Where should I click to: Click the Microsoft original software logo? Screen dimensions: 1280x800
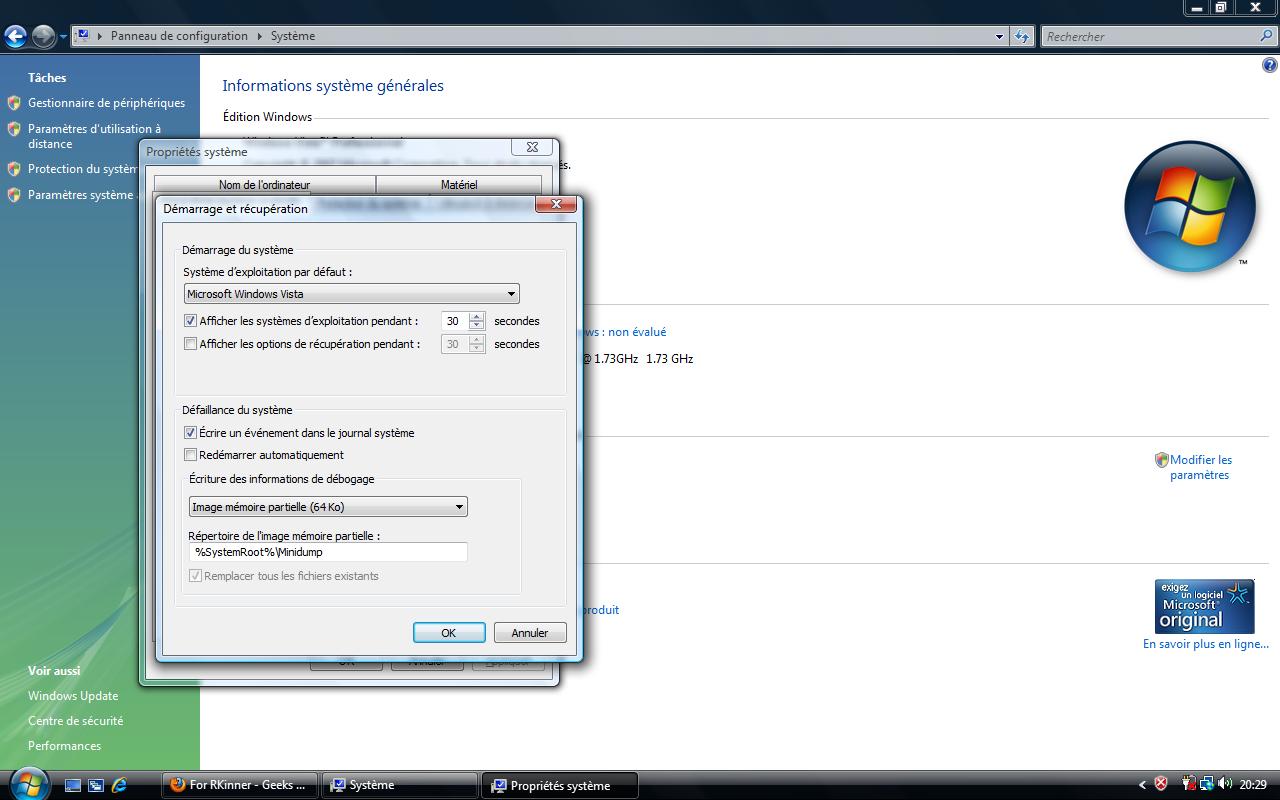tap(1205, 606)
